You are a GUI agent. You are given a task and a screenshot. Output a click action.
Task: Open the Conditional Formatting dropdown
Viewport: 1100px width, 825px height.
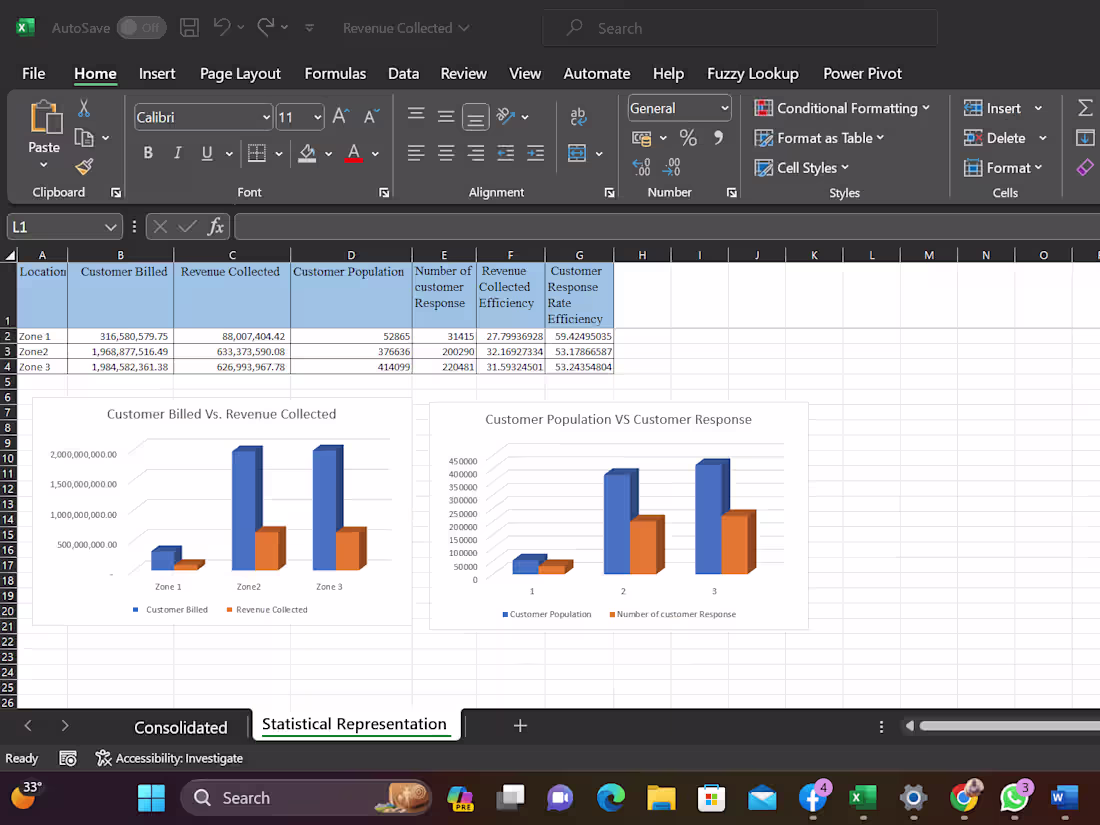coord(842,108)
